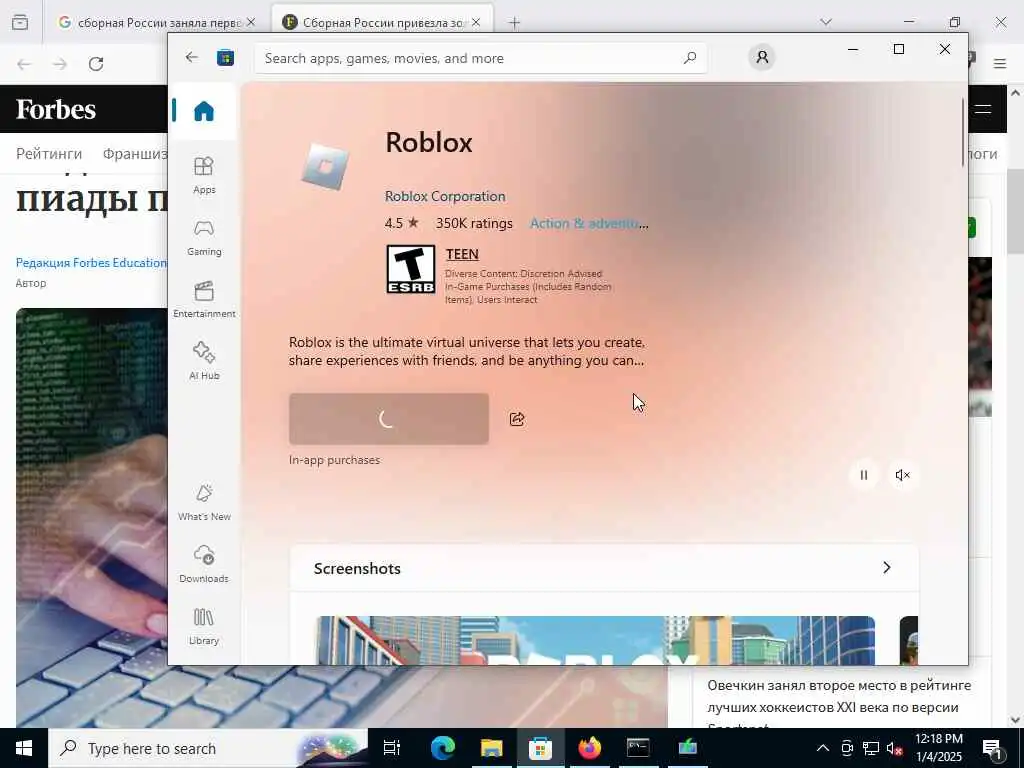Open the notifications action center
The width and height of the screenshot is (1024, 768).
pyautogui.click(x=993, y=748)
